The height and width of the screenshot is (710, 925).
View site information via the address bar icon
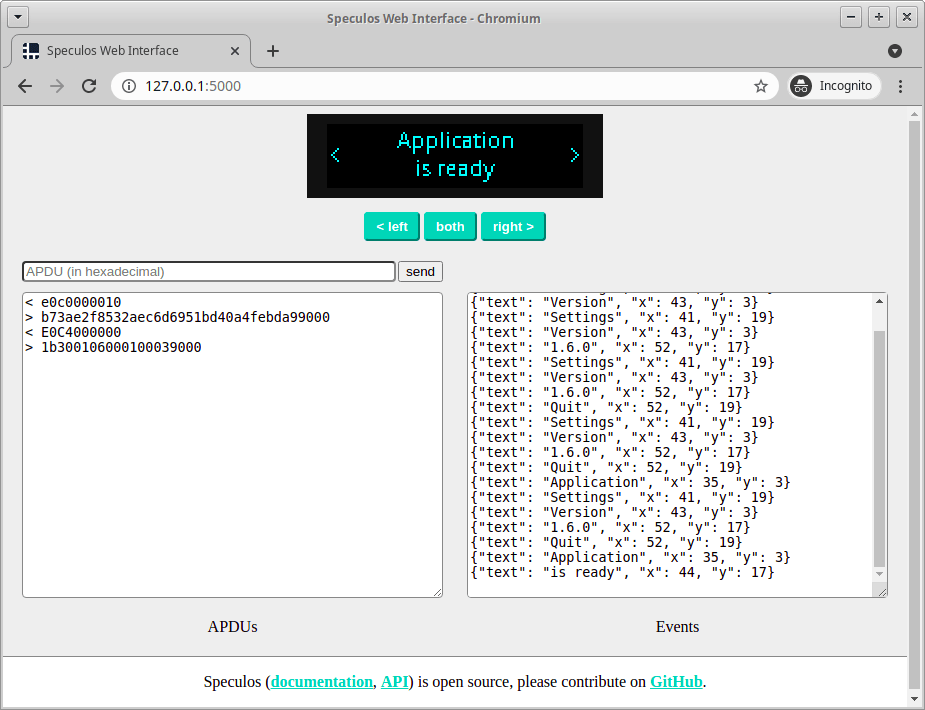click(x=127, y=86)
